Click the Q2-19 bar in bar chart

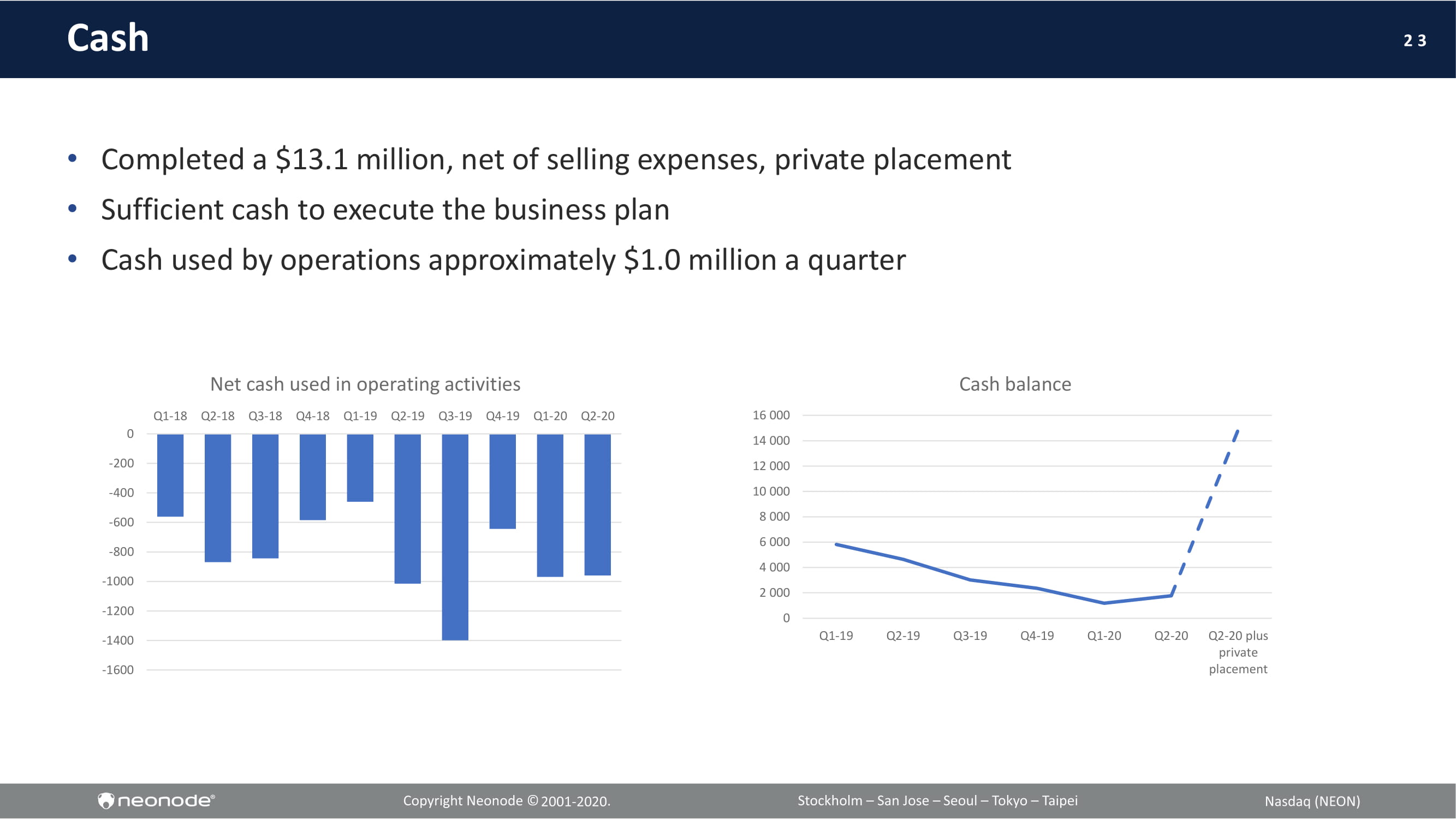pos(407,509)
